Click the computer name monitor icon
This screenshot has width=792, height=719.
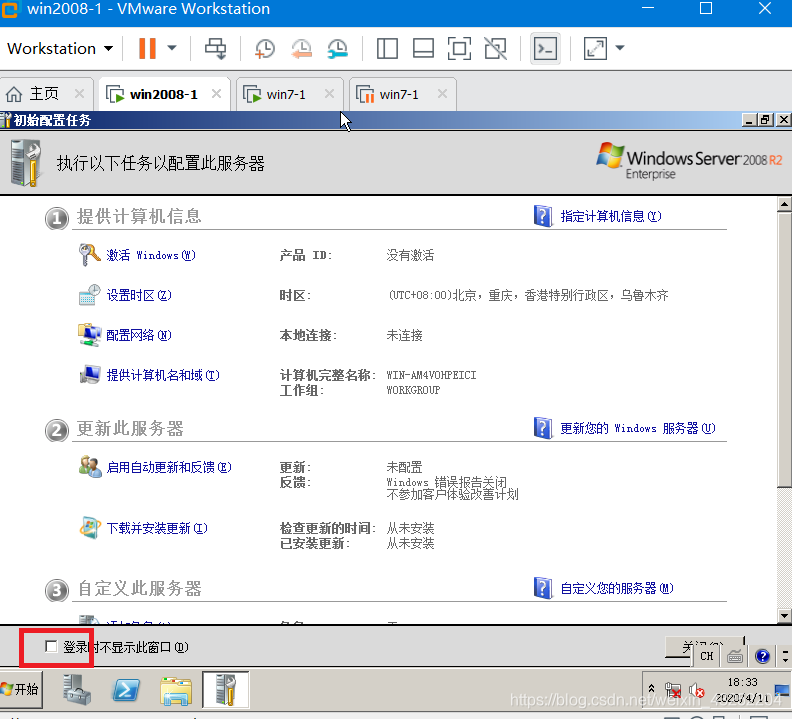[x=90, y=374]
